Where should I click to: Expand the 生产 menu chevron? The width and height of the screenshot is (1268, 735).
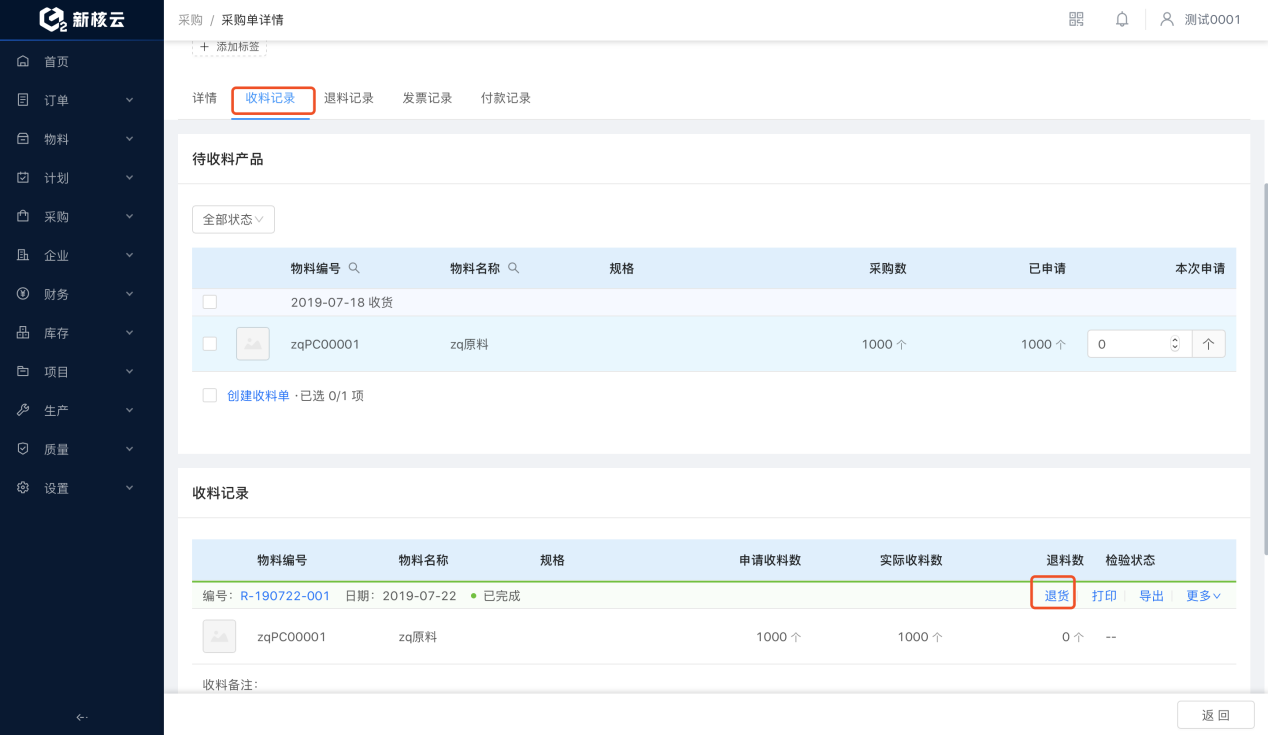130,411
